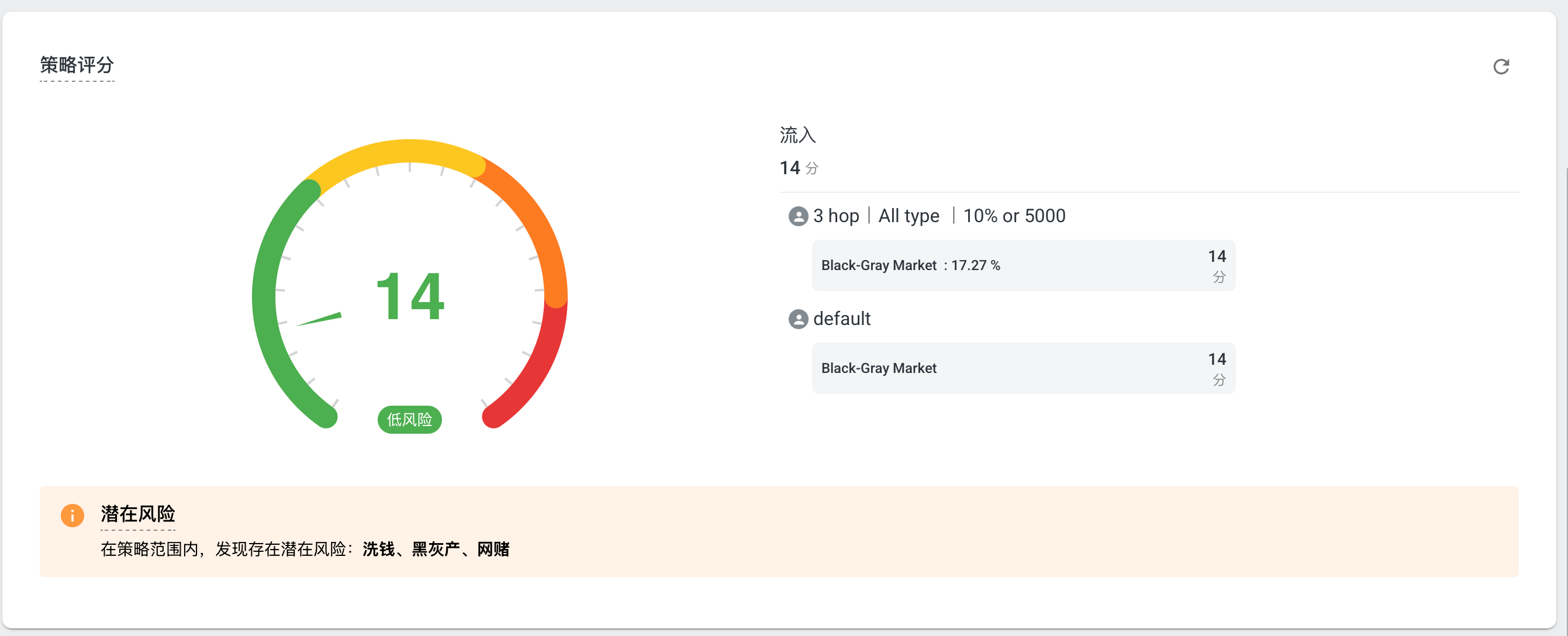Click the 3 hop policy label
The image size is (1568, 636).
point(835,216)
